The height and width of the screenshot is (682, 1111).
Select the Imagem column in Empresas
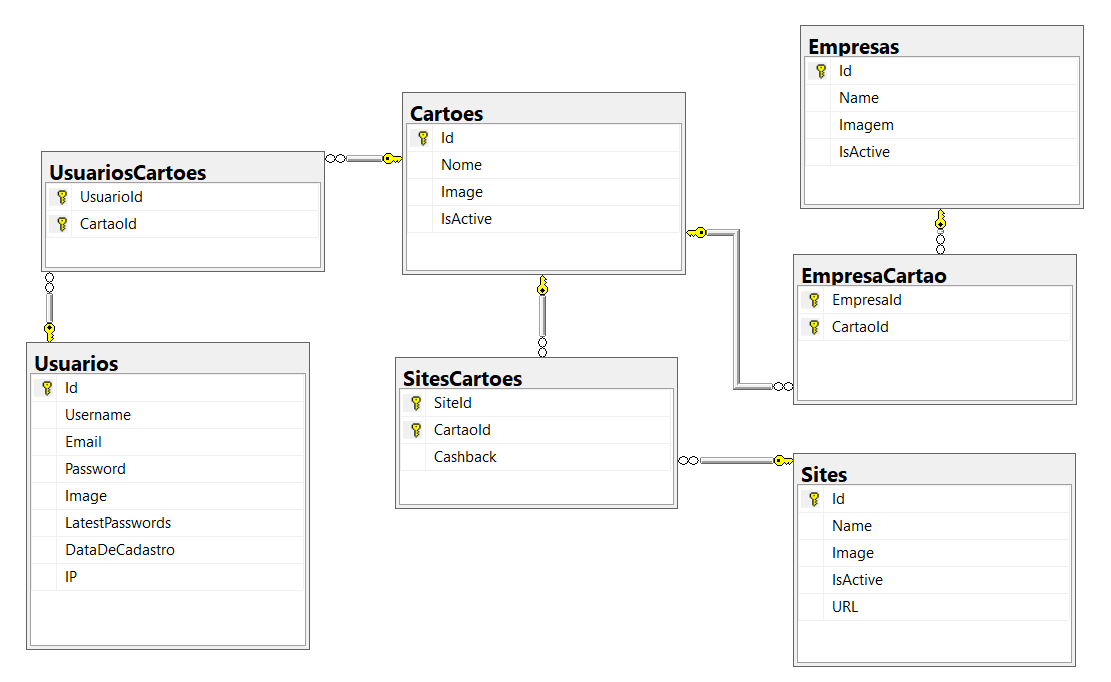coord(866,125)
